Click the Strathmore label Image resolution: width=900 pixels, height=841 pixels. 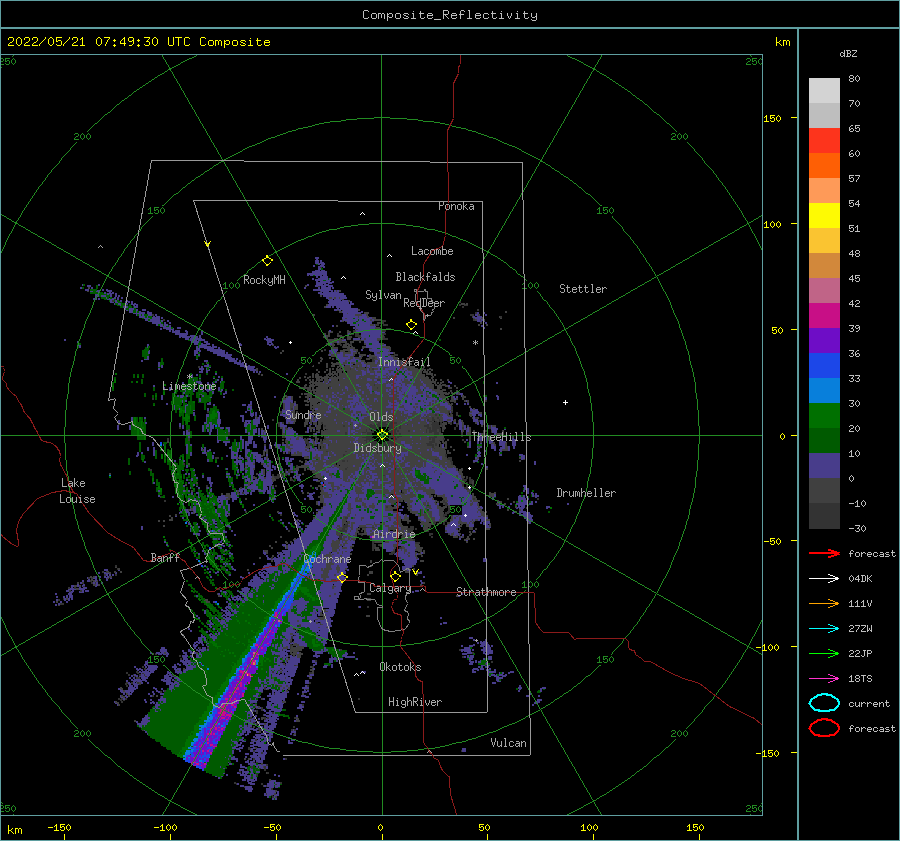[486, 592]
